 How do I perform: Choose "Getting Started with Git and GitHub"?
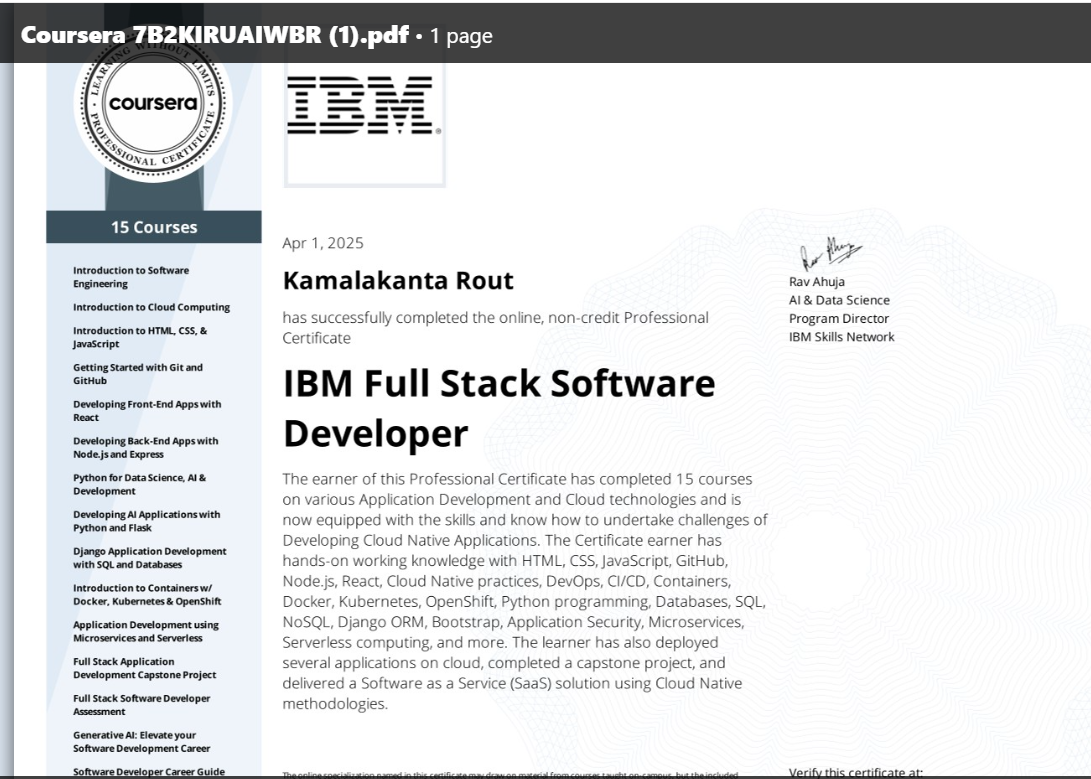137,374
